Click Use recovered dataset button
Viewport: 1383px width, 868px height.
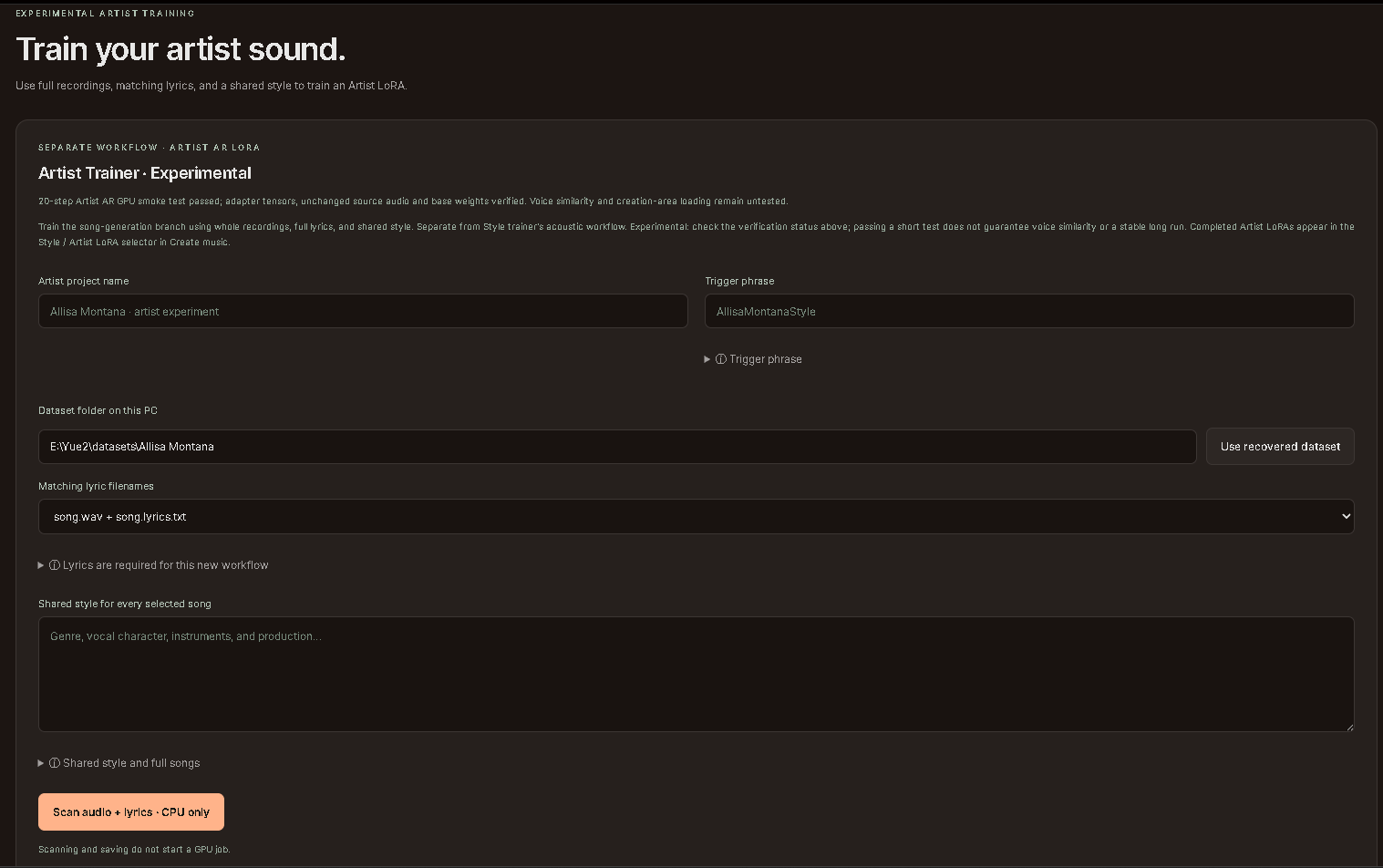coord(1280,447)
